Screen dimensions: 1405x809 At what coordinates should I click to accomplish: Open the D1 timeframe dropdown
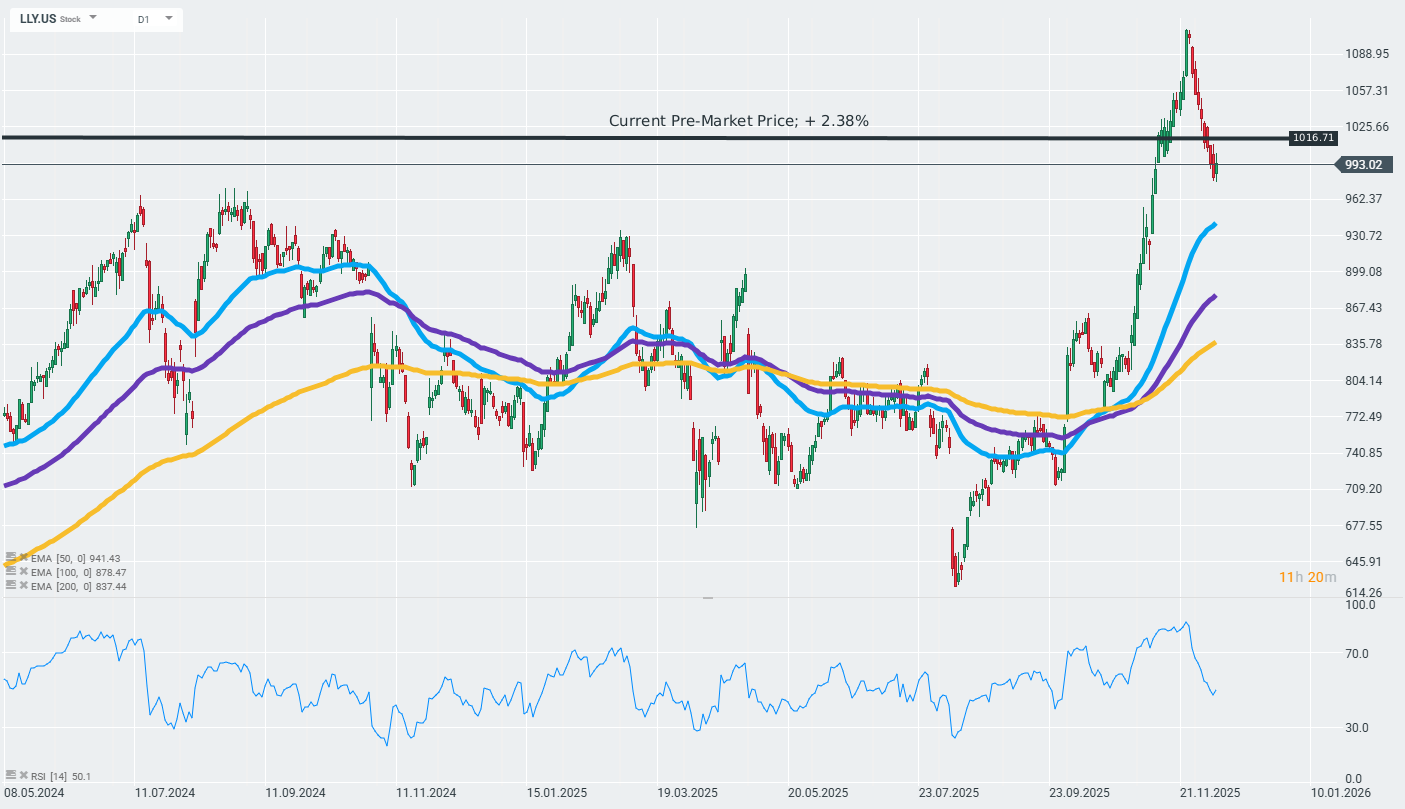168,18
